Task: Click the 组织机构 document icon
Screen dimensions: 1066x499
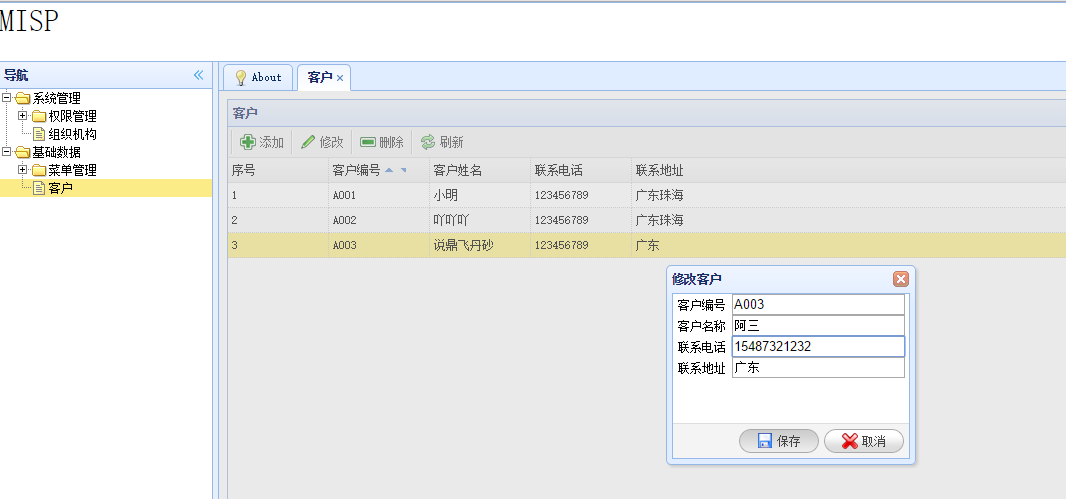Action: (39, 134)
